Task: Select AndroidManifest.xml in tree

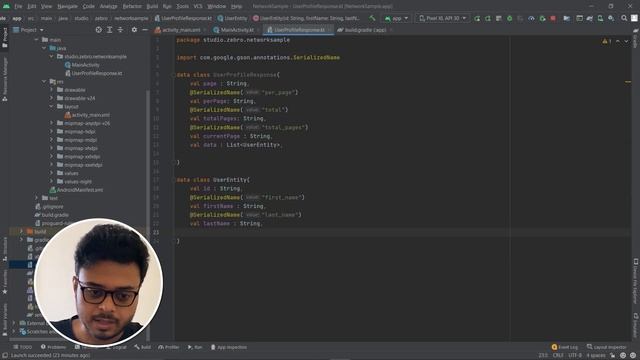Action: pos(76,190)
